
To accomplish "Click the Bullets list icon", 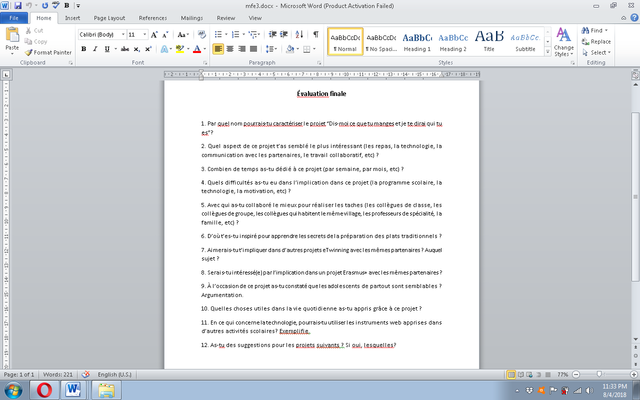I will (218, 35).
